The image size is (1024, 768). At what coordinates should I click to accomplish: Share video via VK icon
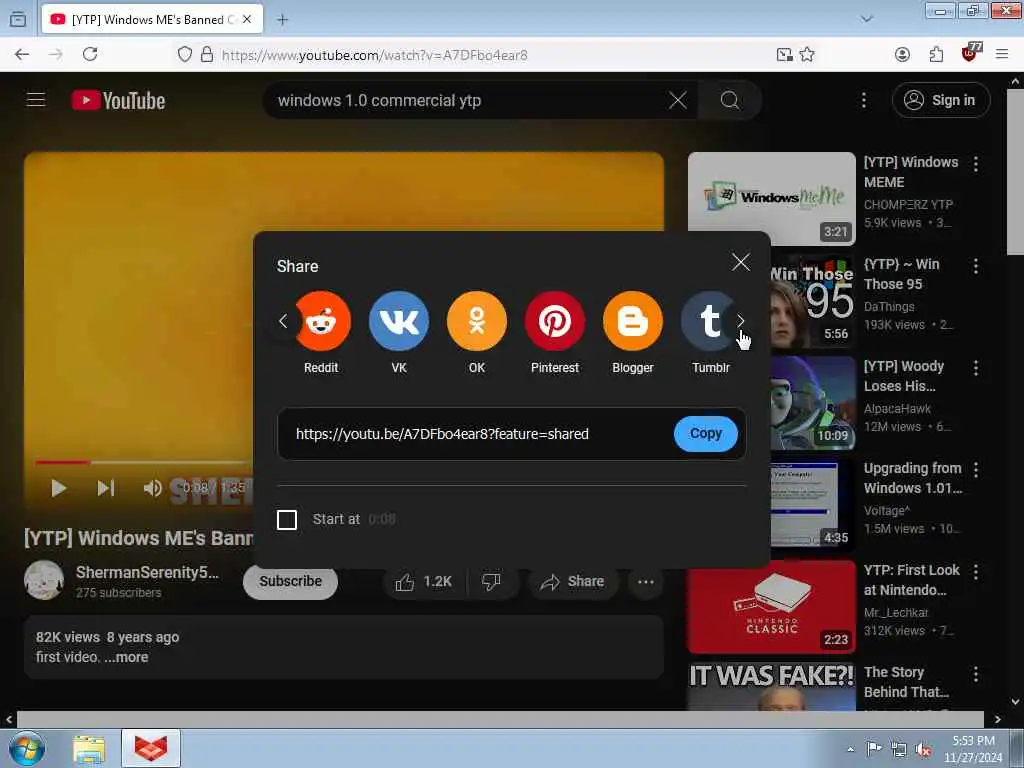point(399,321)
